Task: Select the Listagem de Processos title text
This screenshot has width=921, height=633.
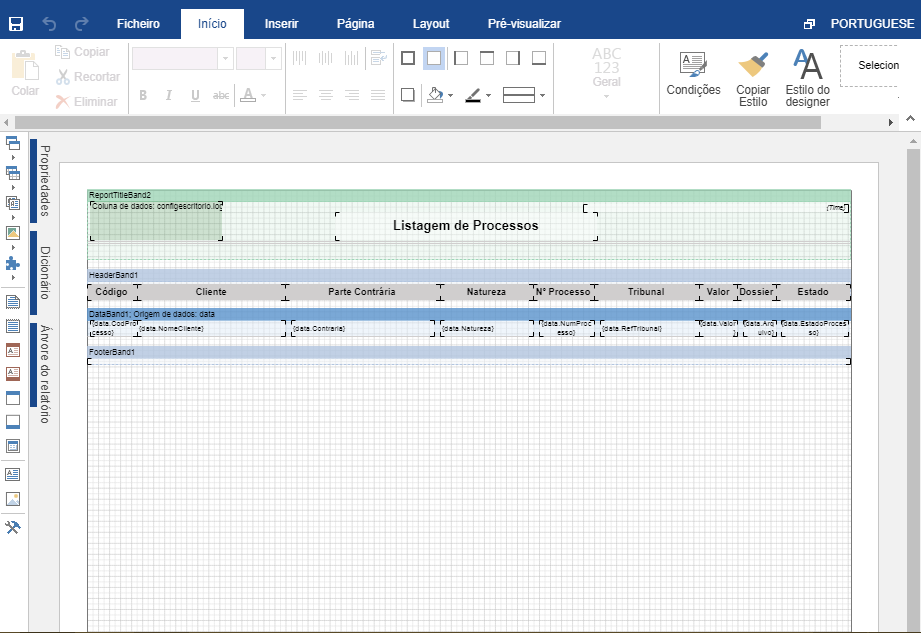Action: pyautogui.click(x=466, y=225)
